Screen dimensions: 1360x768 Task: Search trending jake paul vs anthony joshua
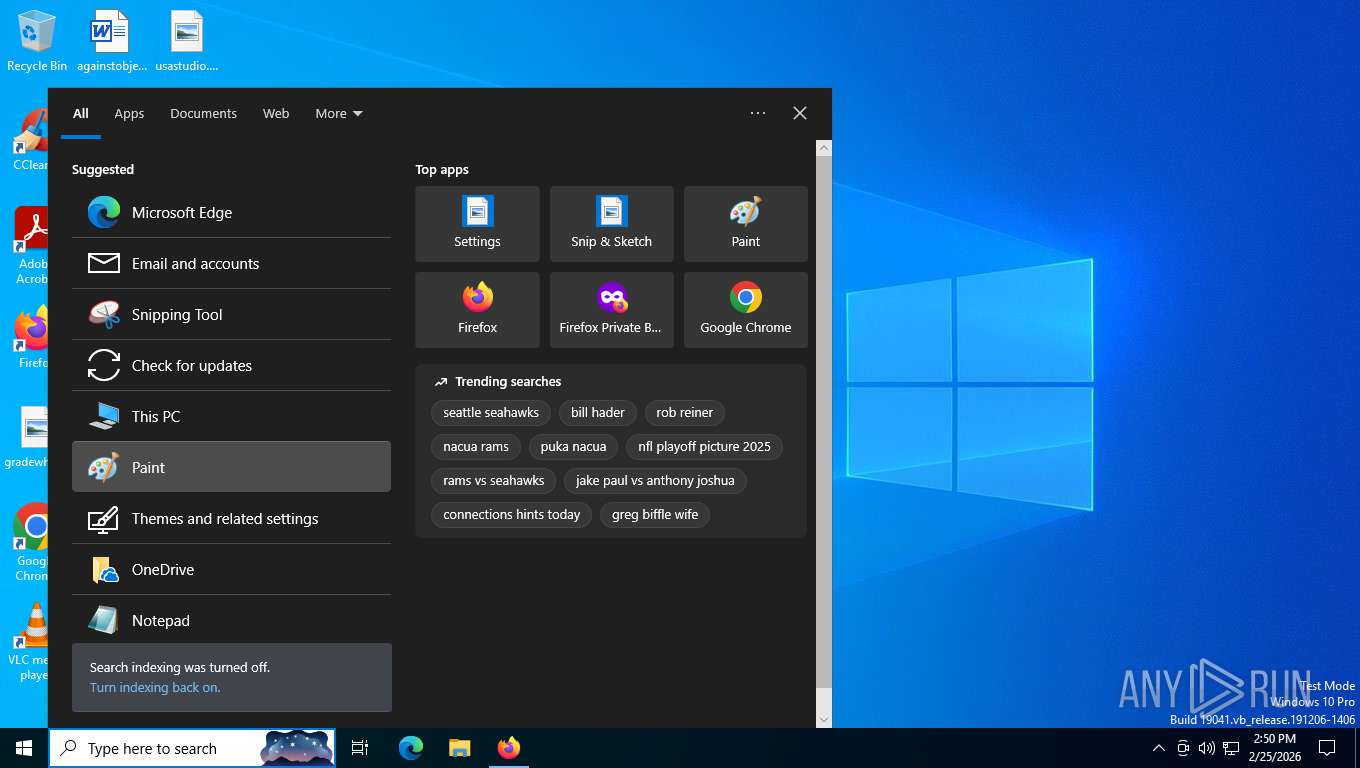click(655, 480)
